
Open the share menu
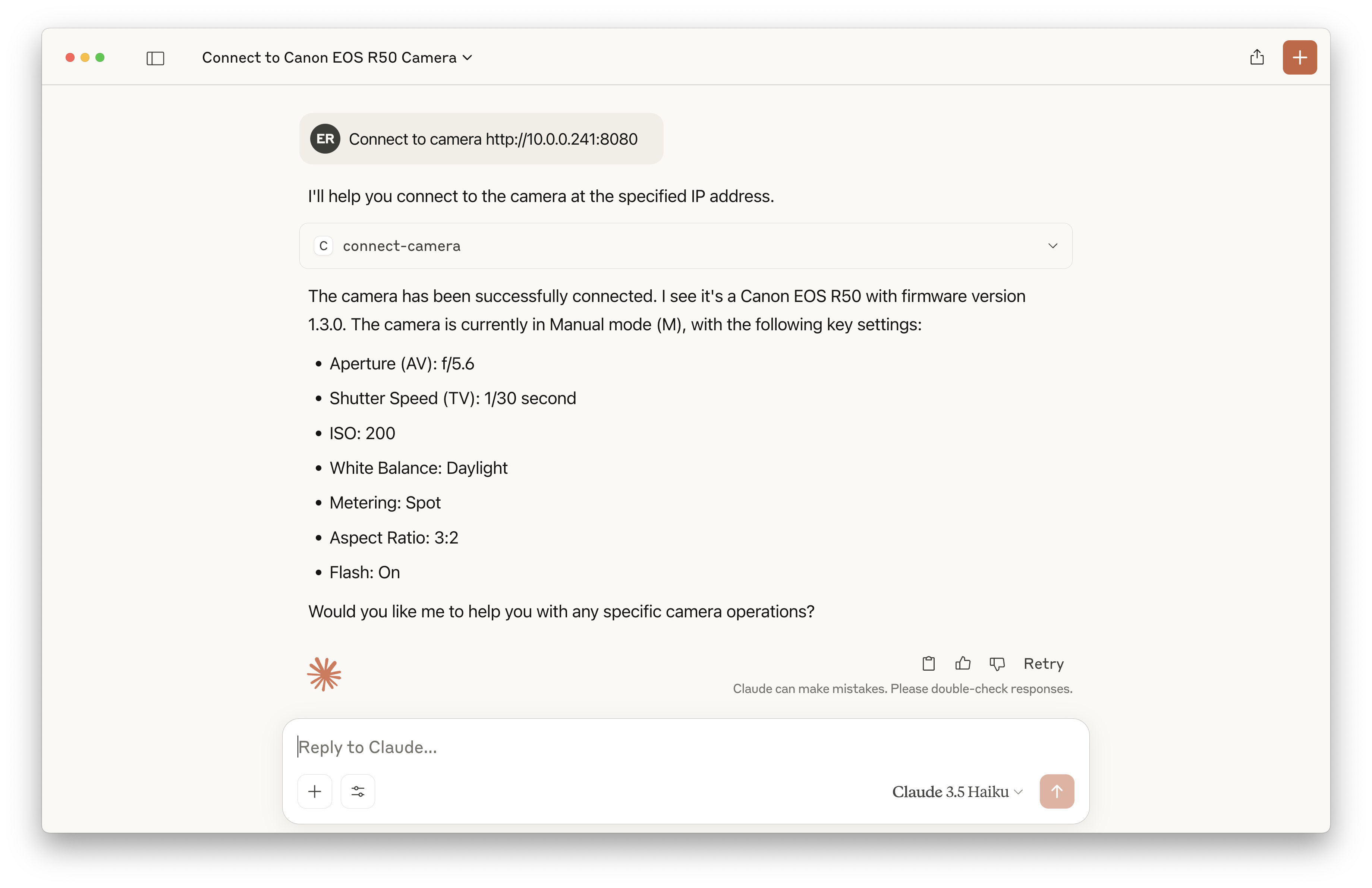pos(1257,57)
